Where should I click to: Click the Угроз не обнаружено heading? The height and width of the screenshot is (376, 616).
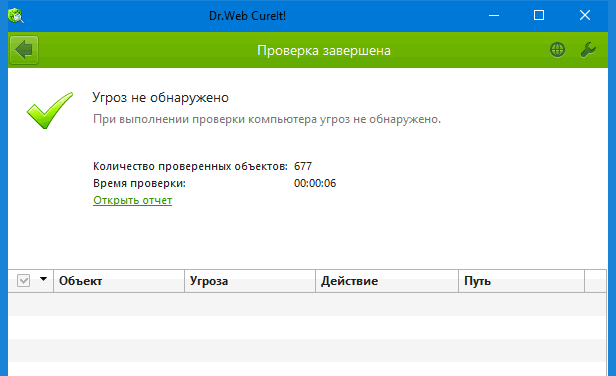point(160,97)
